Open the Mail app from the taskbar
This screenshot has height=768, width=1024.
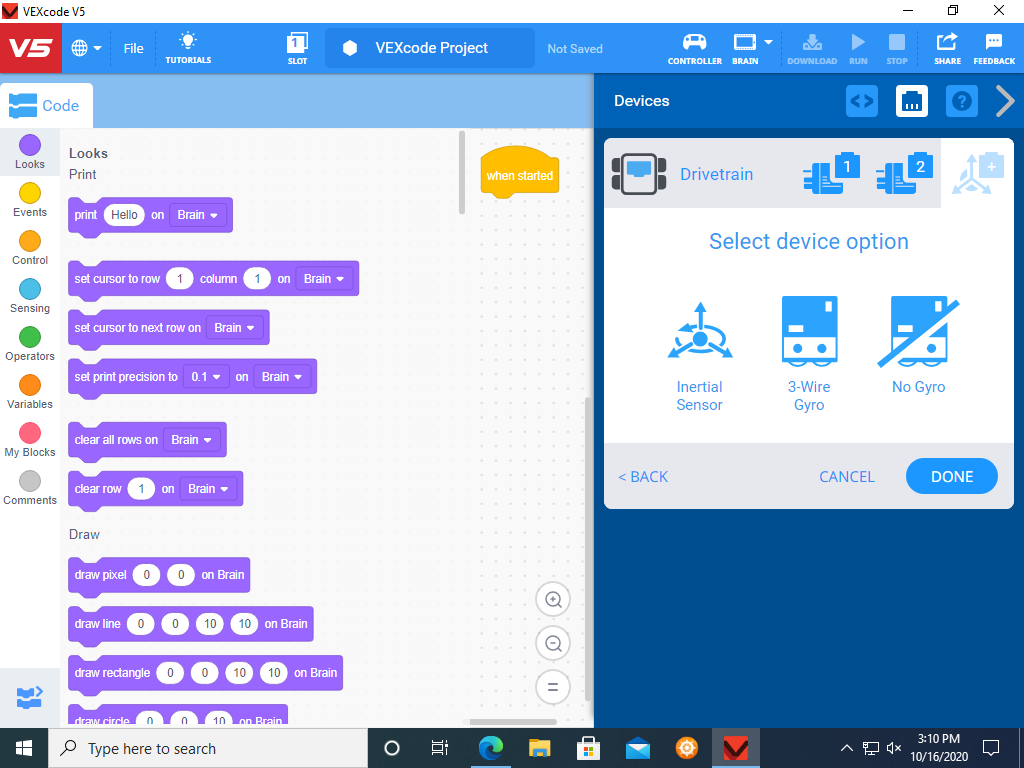(x=637, y=748)
